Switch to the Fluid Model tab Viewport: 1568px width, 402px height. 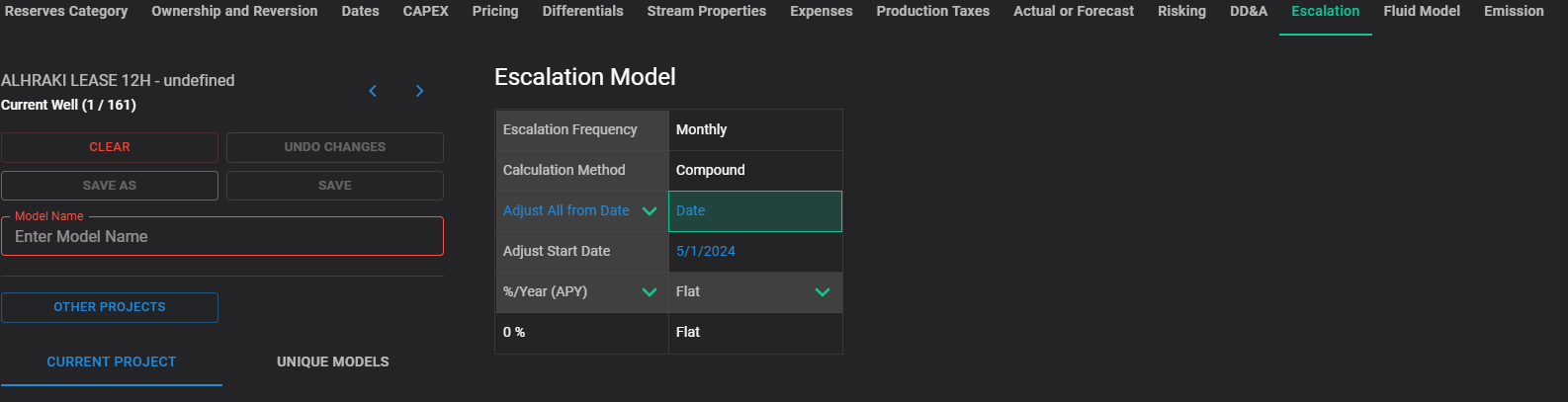tap(1422, 12)
